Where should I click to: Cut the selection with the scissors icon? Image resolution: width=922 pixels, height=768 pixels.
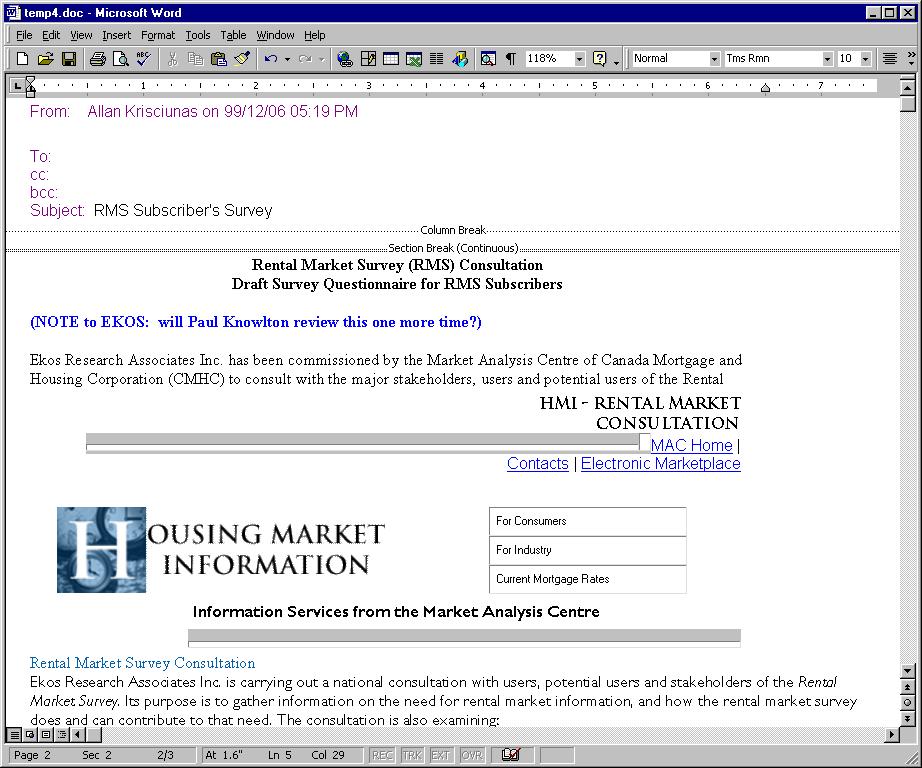(172, 59)
